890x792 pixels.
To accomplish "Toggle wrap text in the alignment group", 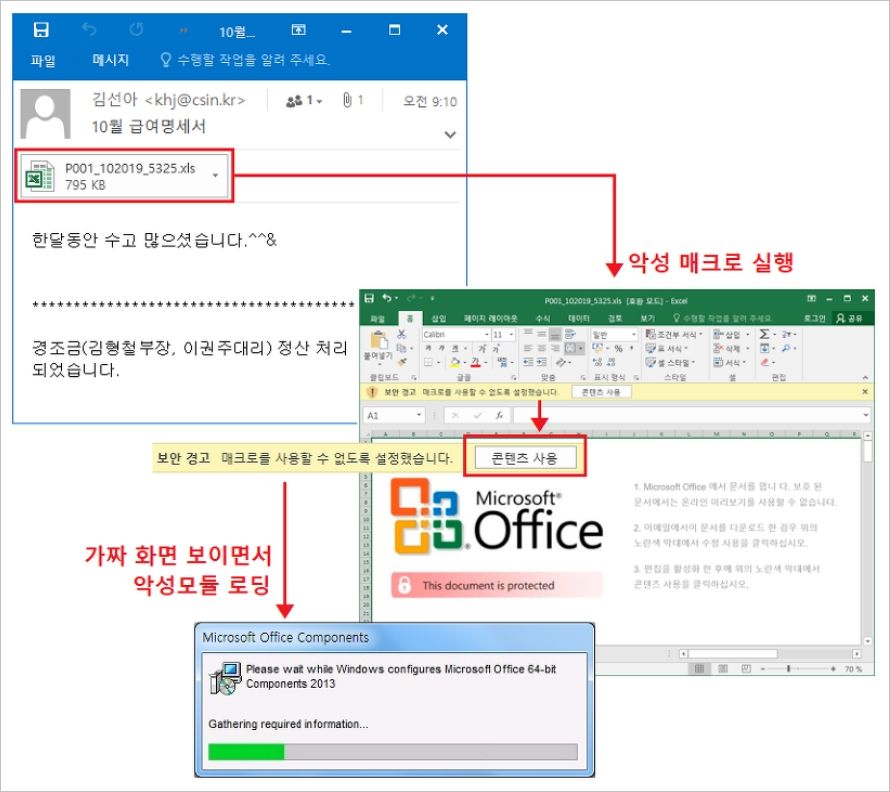I will pos(570,334).
